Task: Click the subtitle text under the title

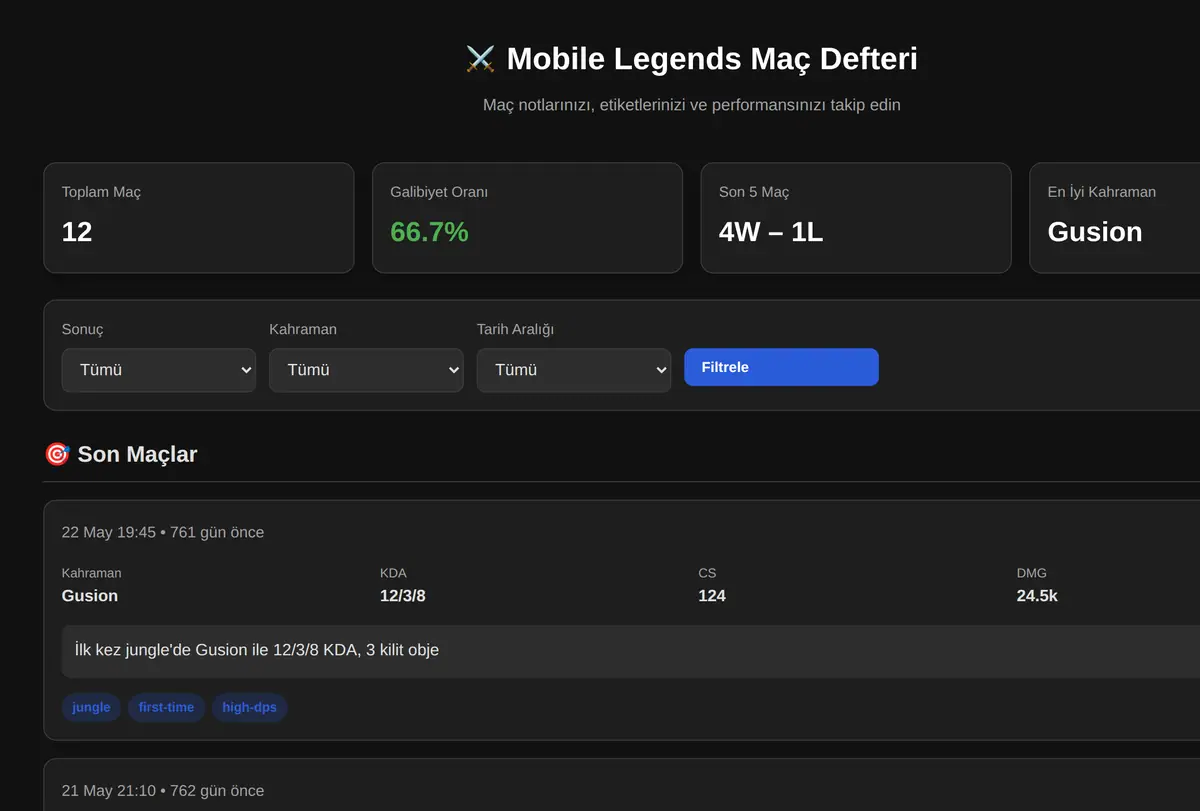Action: tap(692, 104)
